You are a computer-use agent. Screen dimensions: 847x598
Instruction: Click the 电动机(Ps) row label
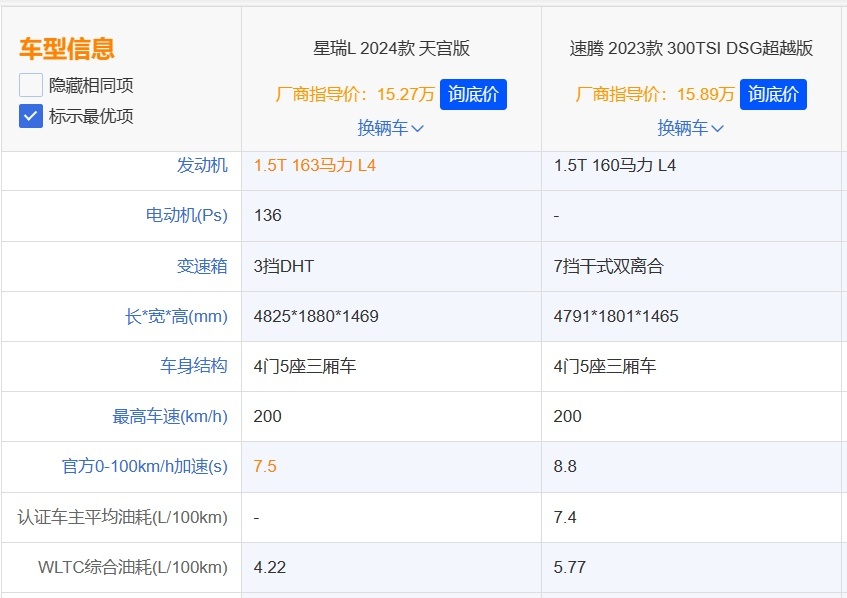pos(187,216)
